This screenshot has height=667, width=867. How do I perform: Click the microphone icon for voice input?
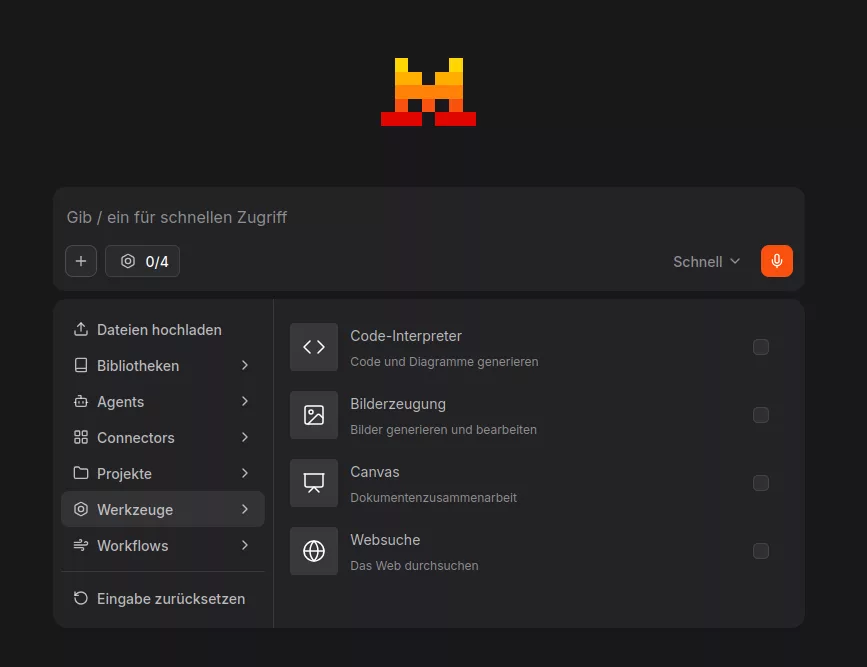pyautogui.click(x=776, y=261)
